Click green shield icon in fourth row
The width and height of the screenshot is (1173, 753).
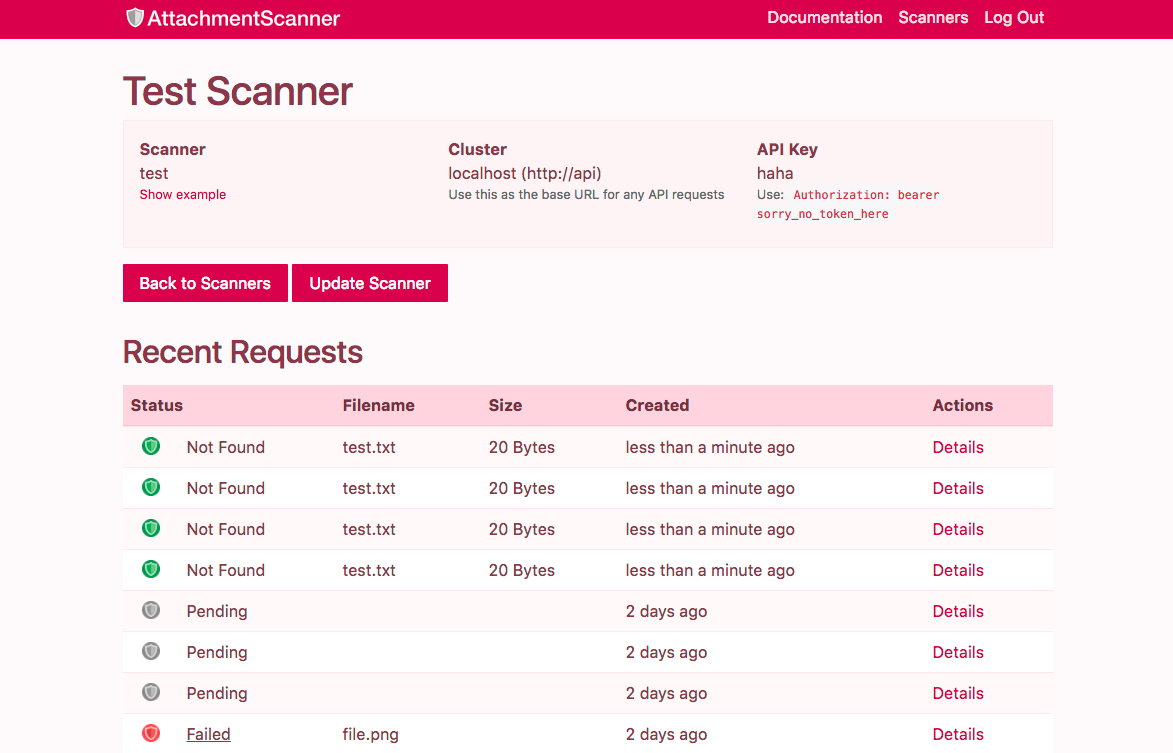tap(151, 569)
